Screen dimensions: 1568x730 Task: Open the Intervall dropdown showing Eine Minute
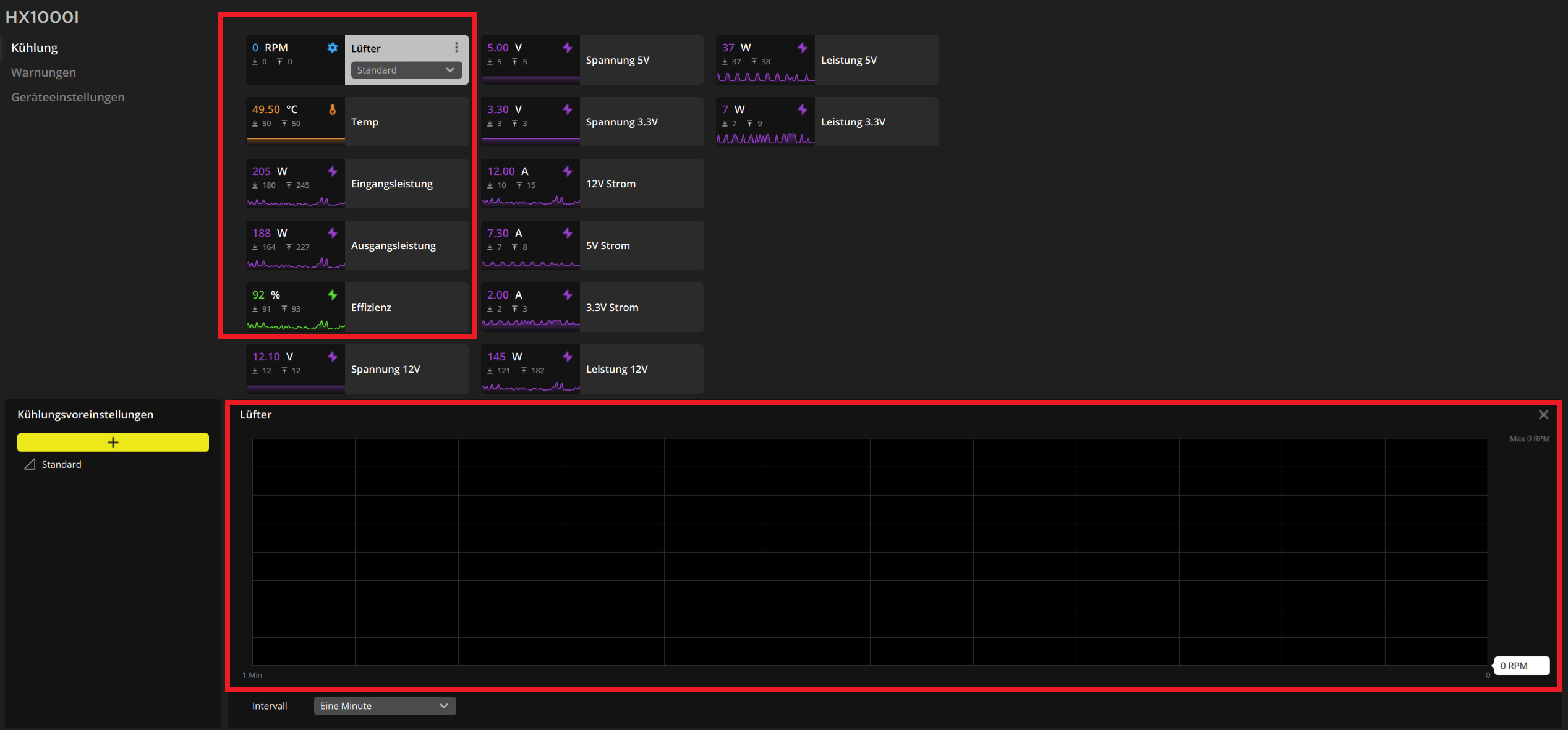point(385,706)
